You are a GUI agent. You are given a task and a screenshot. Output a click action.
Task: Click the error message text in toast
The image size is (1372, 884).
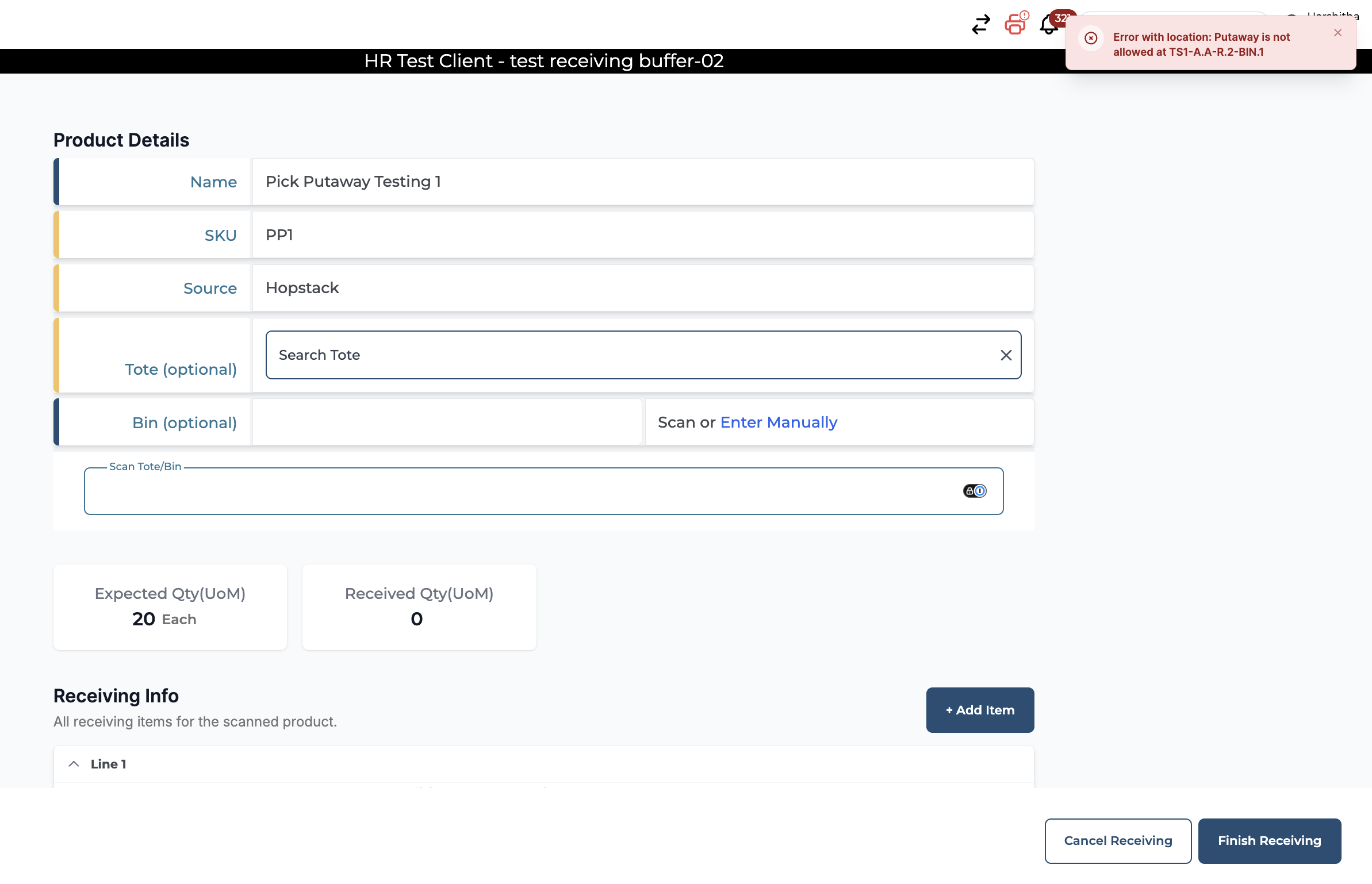1201,44
